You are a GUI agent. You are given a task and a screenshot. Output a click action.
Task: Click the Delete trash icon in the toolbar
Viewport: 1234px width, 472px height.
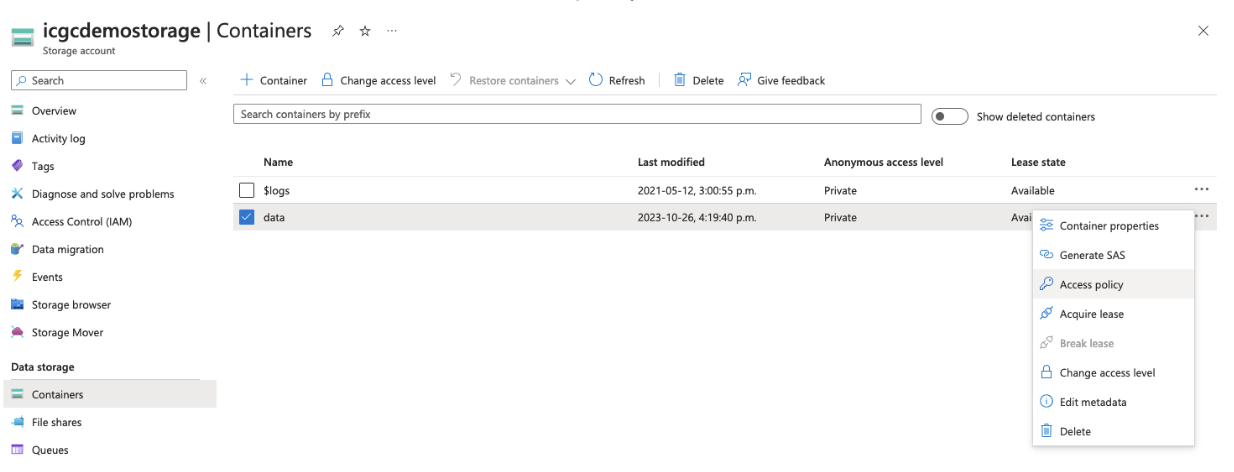click(680, 80)
